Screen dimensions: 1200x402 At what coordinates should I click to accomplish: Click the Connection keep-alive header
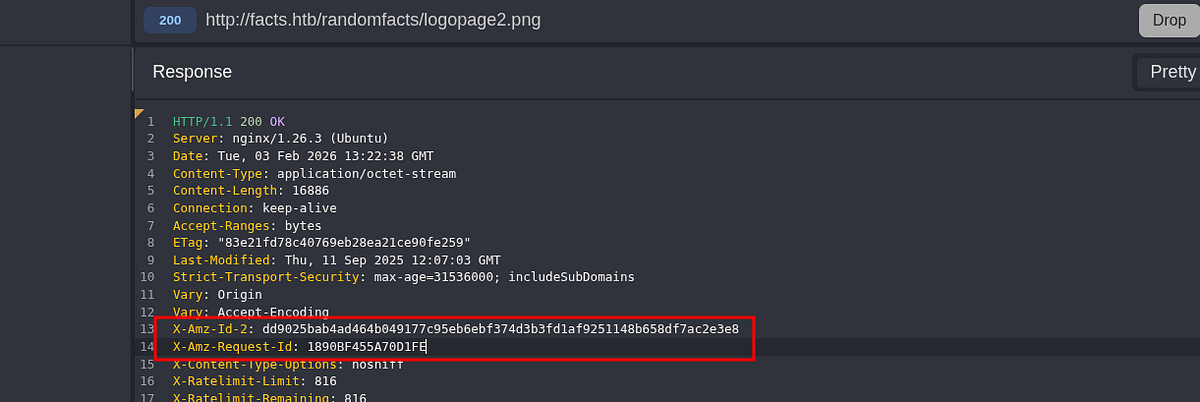click(254, 208)
